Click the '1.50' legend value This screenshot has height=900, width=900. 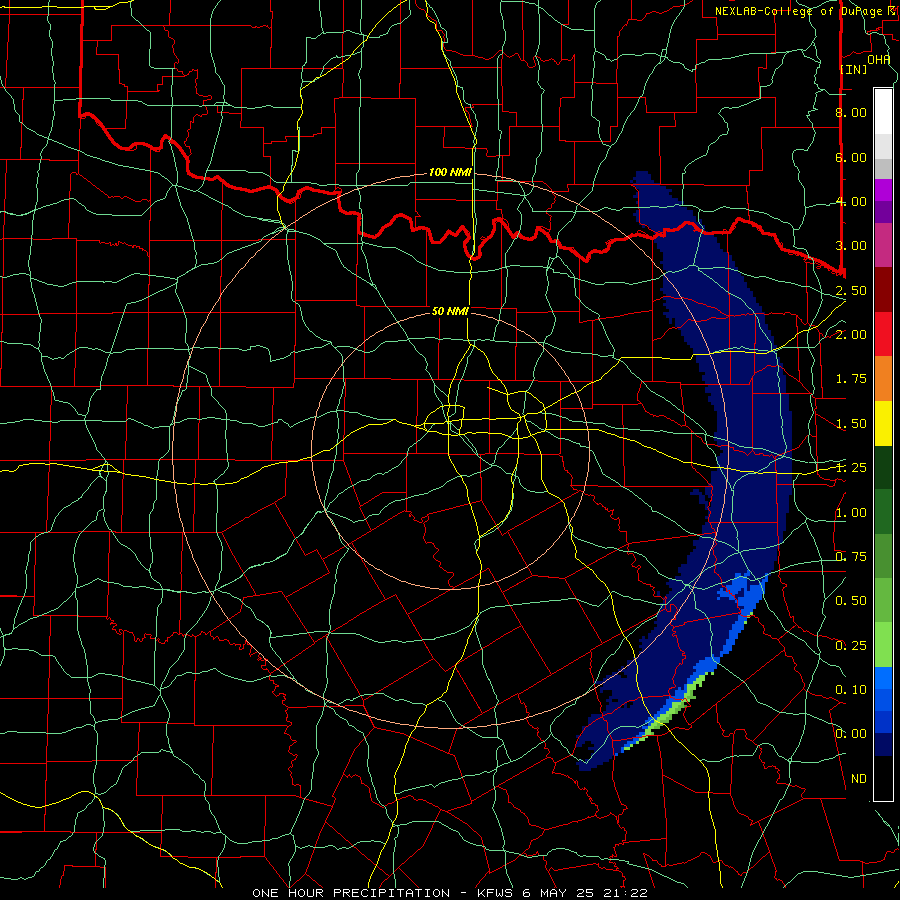[x=851, y=424]
